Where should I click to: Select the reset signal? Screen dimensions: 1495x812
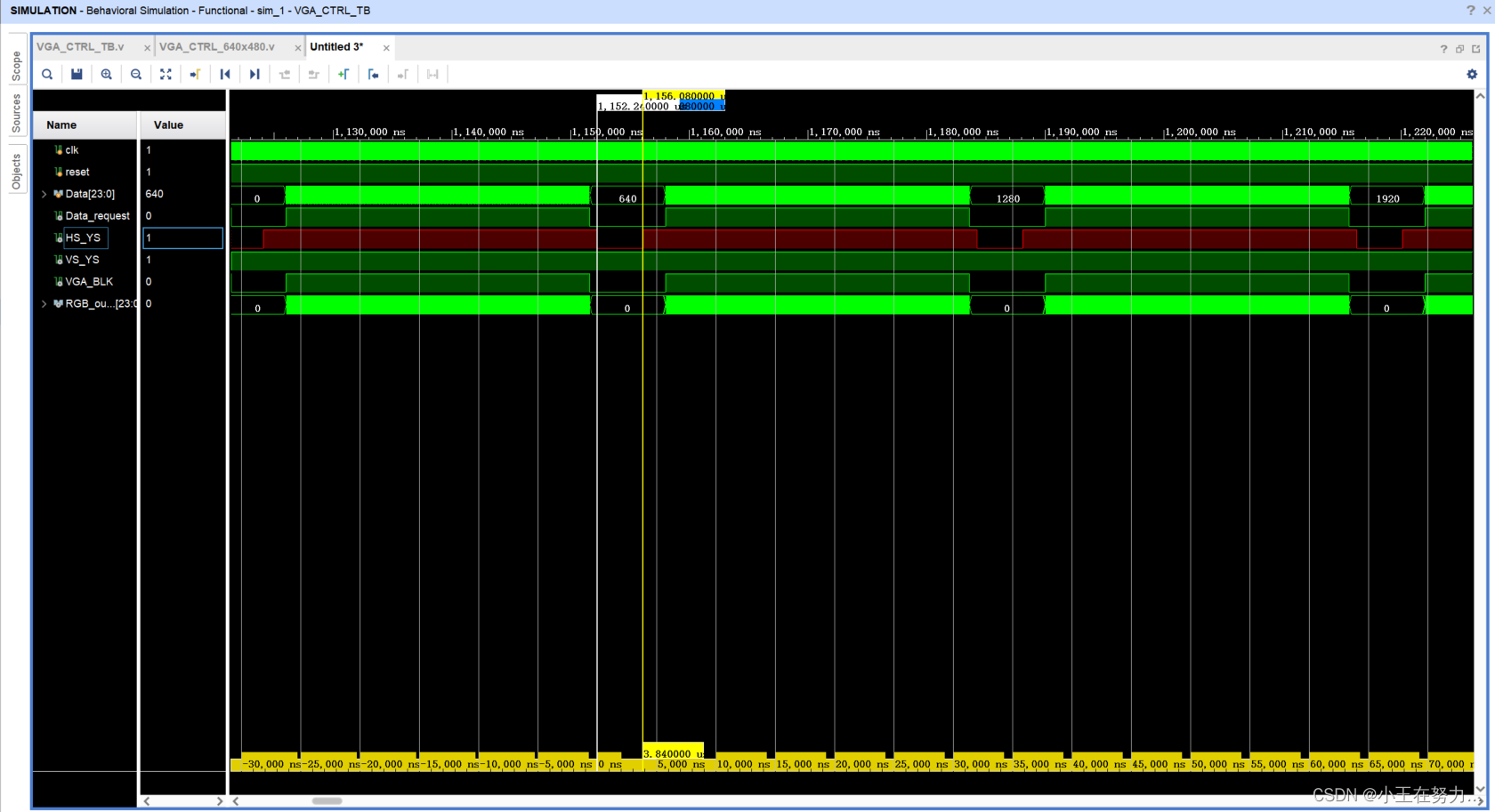point(77,173)
